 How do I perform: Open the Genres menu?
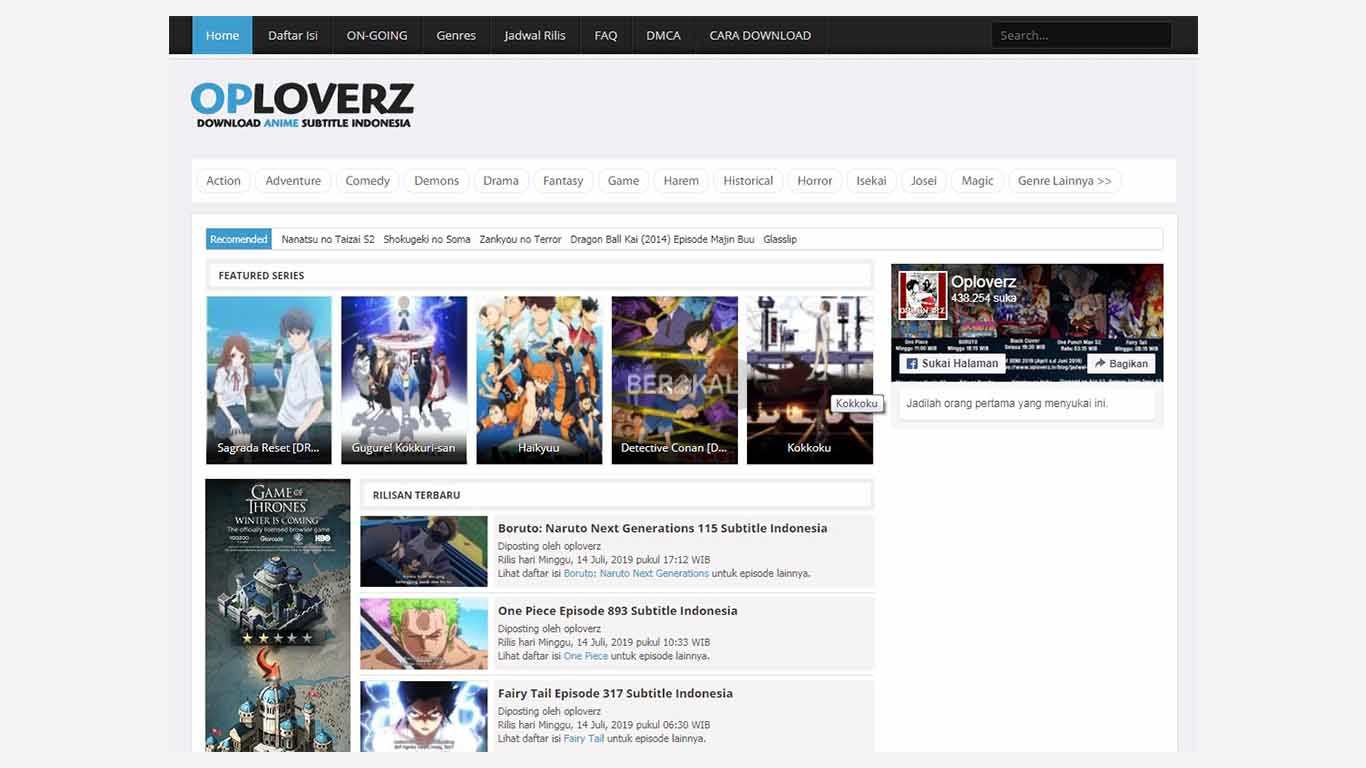click(x=456, y=35)
